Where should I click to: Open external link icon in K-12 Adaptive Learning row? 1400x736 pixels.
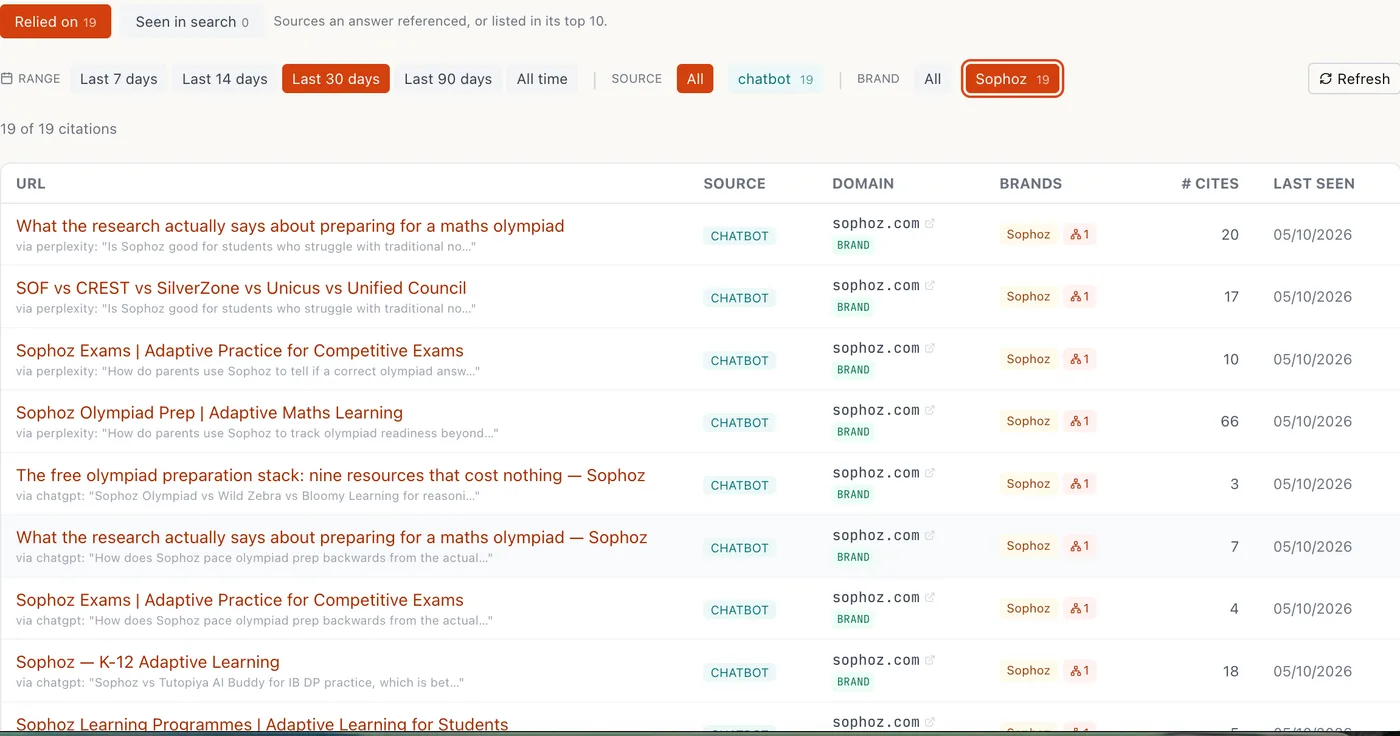pyautogui.click(x=930, y=660)
